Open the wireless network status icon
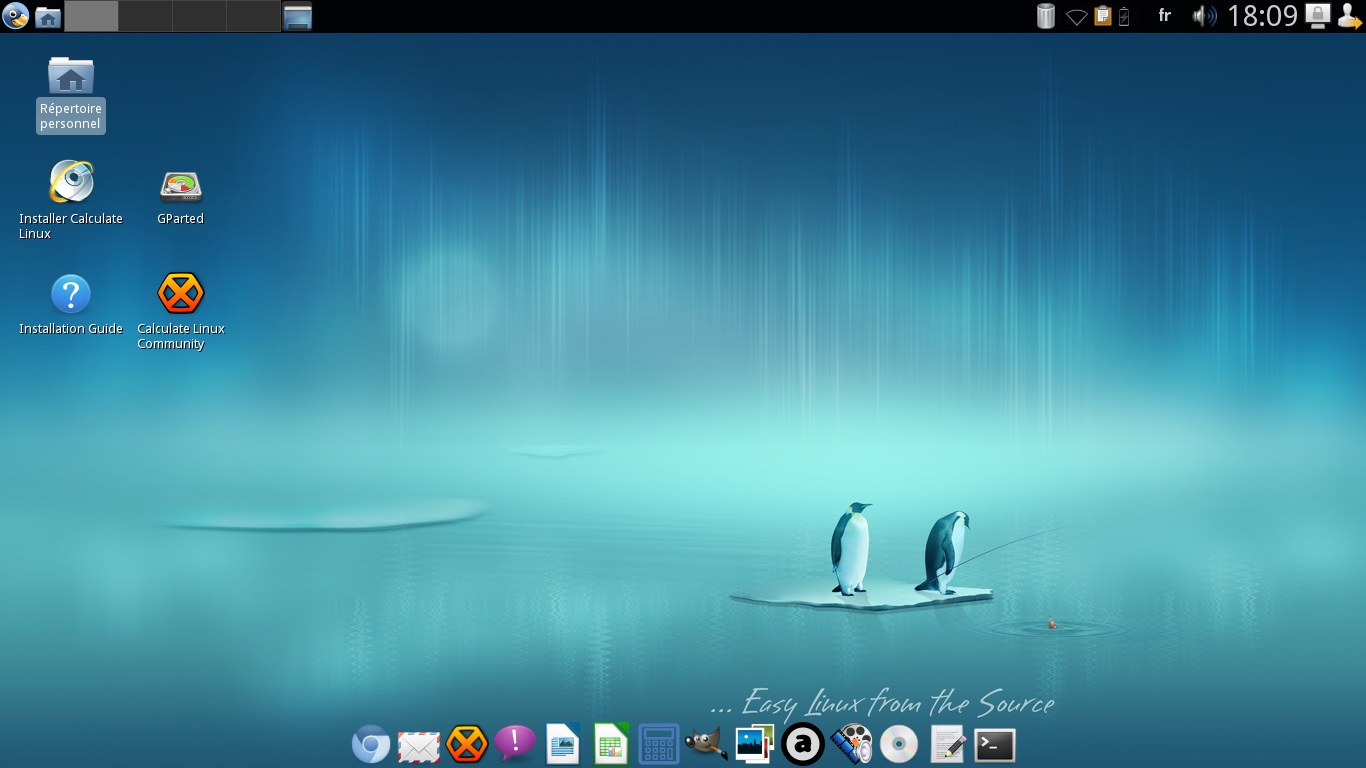Screen dimensions: 1366x768 coord(1076,17)
